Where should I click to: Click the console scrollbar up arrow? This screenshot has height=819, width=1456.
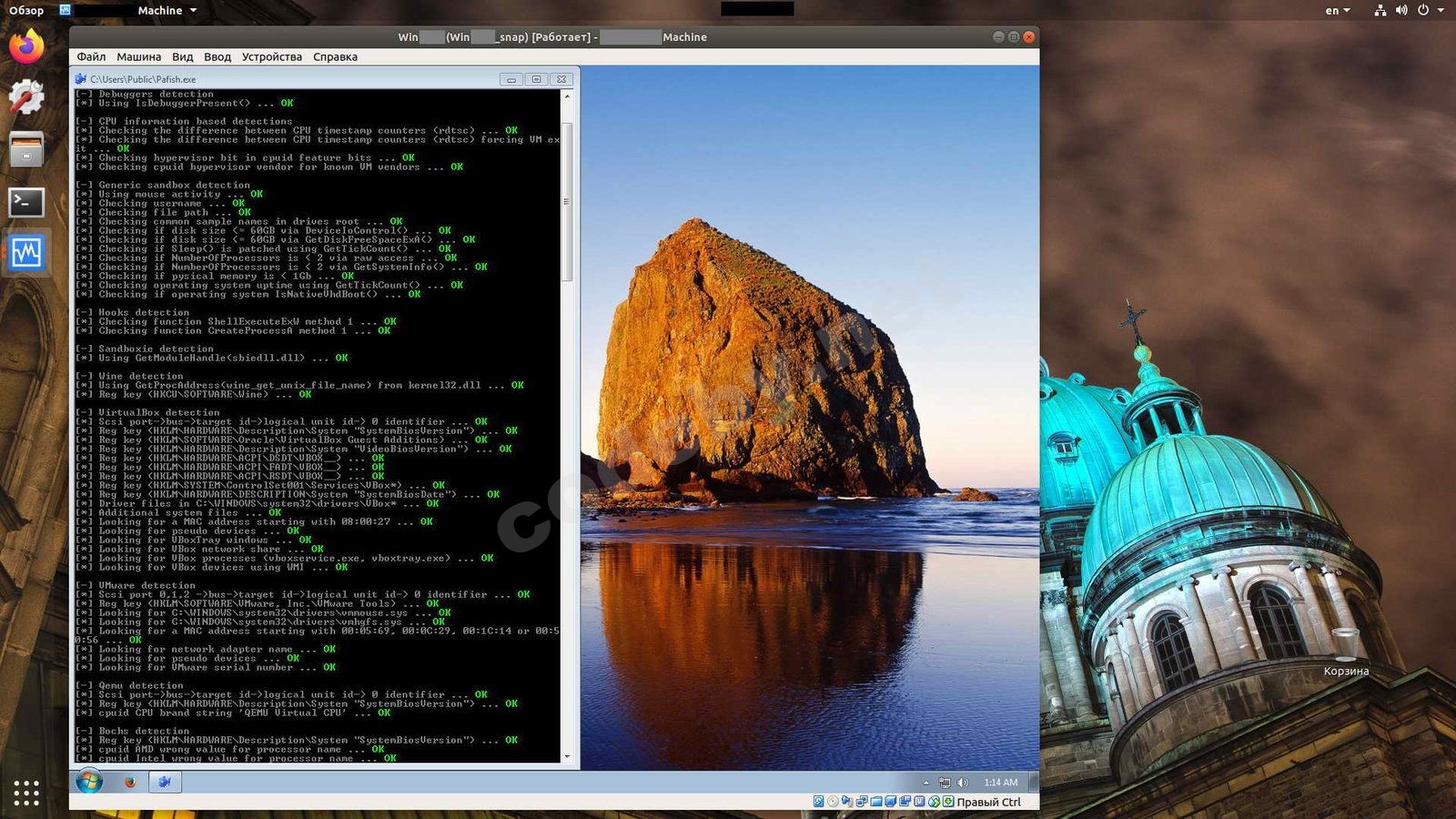tap(567, 96)
